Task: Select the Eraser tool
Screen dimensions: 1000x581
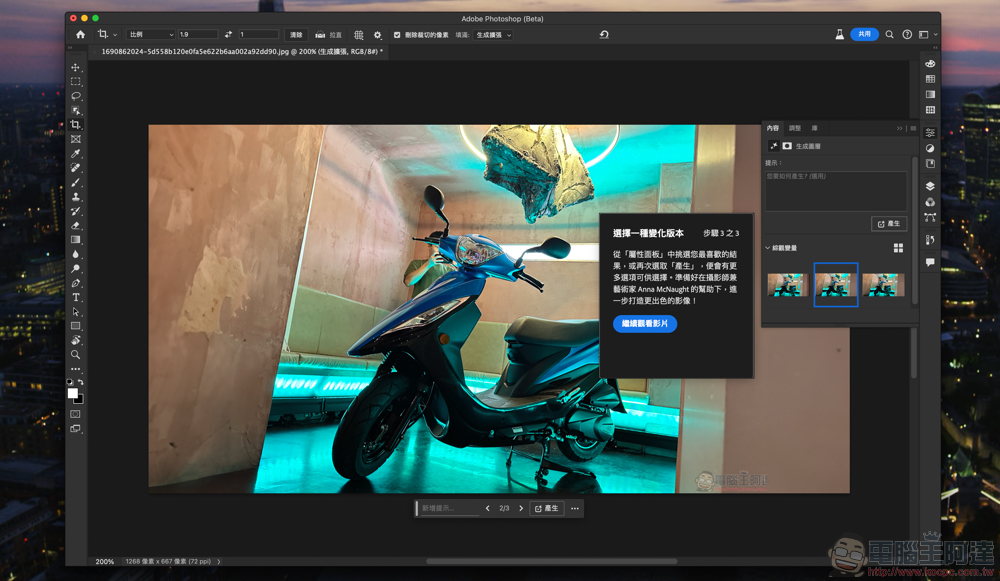Action: pyautogui.click(x=76, y=225)
